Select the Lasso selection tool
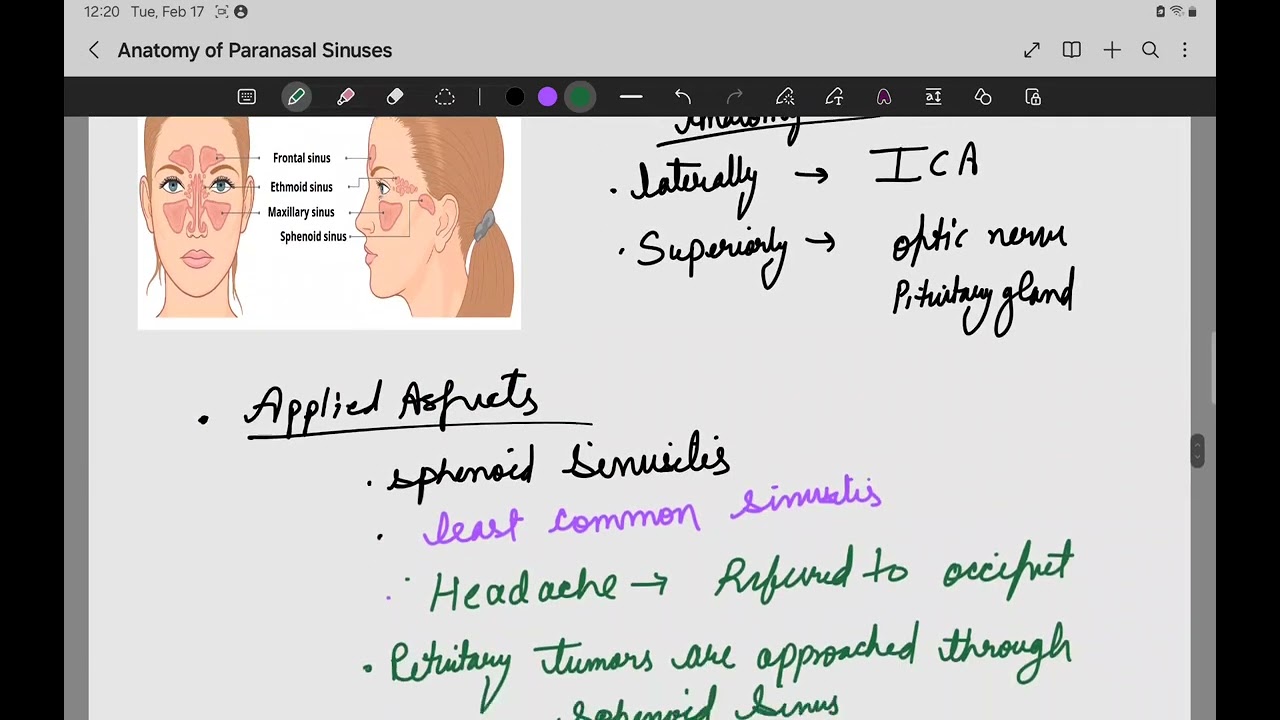Image resolution: width=1280 pixels, height=720 pixels. pos(445,97)
